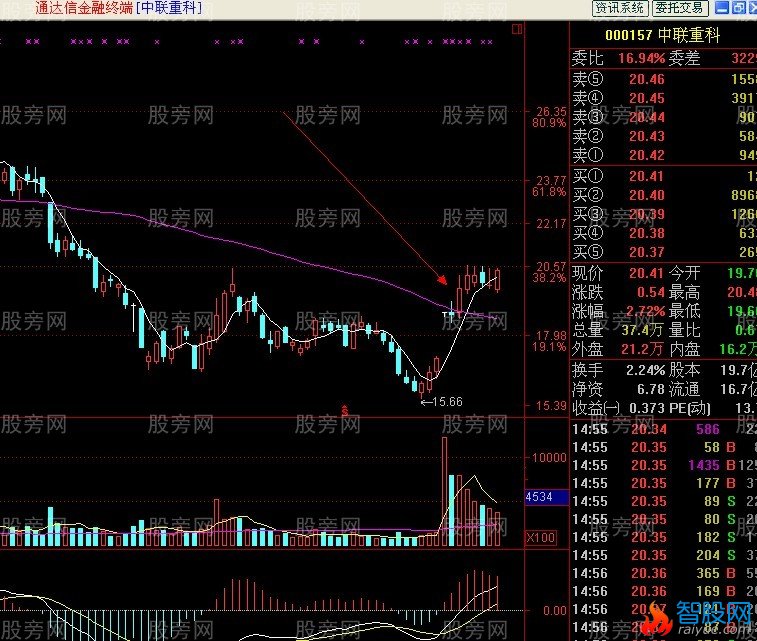Select the tick row with volume 204 S
The width and height of the screenshot is (757, 641).
tap(664, 555)
